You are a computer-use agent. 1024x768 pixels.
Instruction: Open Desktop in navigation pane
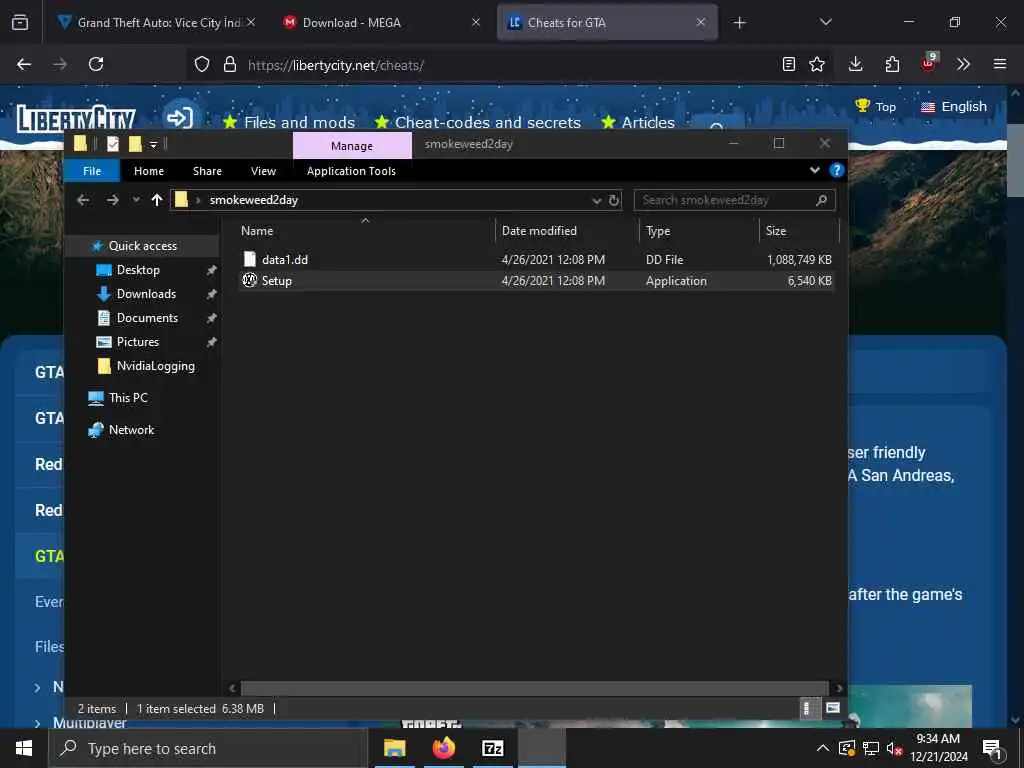coord(138,270)
